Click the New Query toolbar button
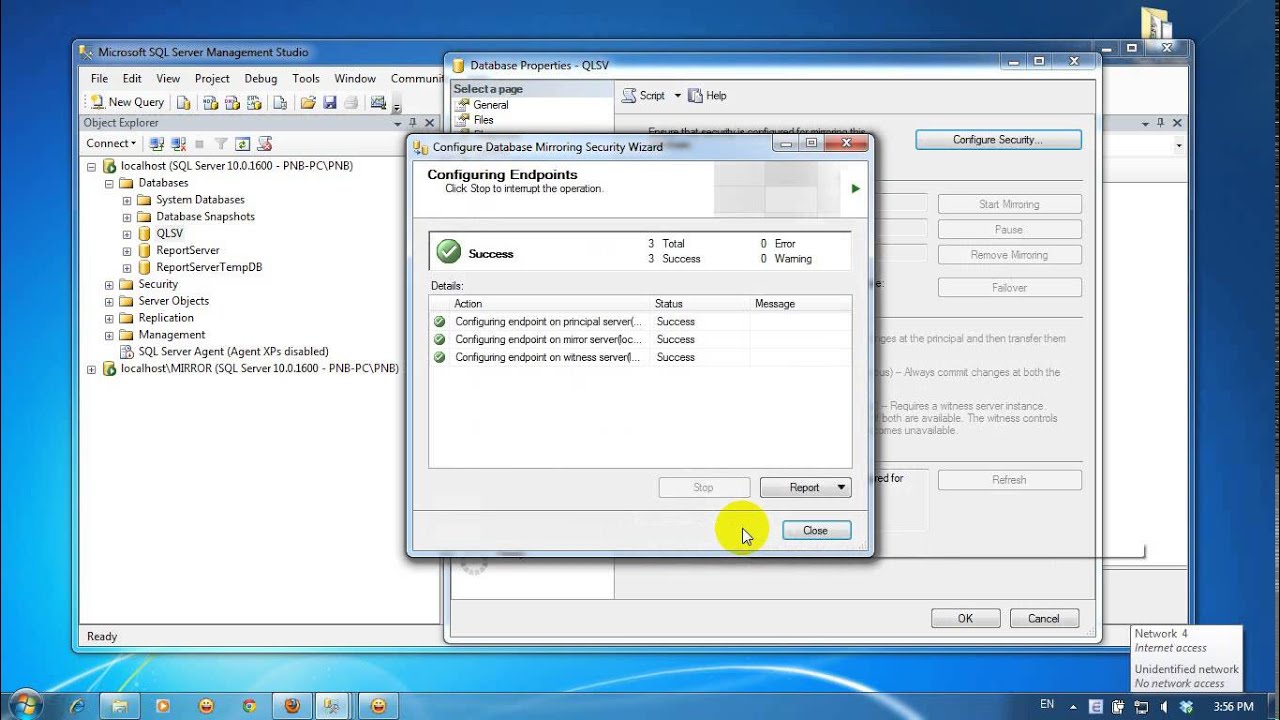 (127, 102)
